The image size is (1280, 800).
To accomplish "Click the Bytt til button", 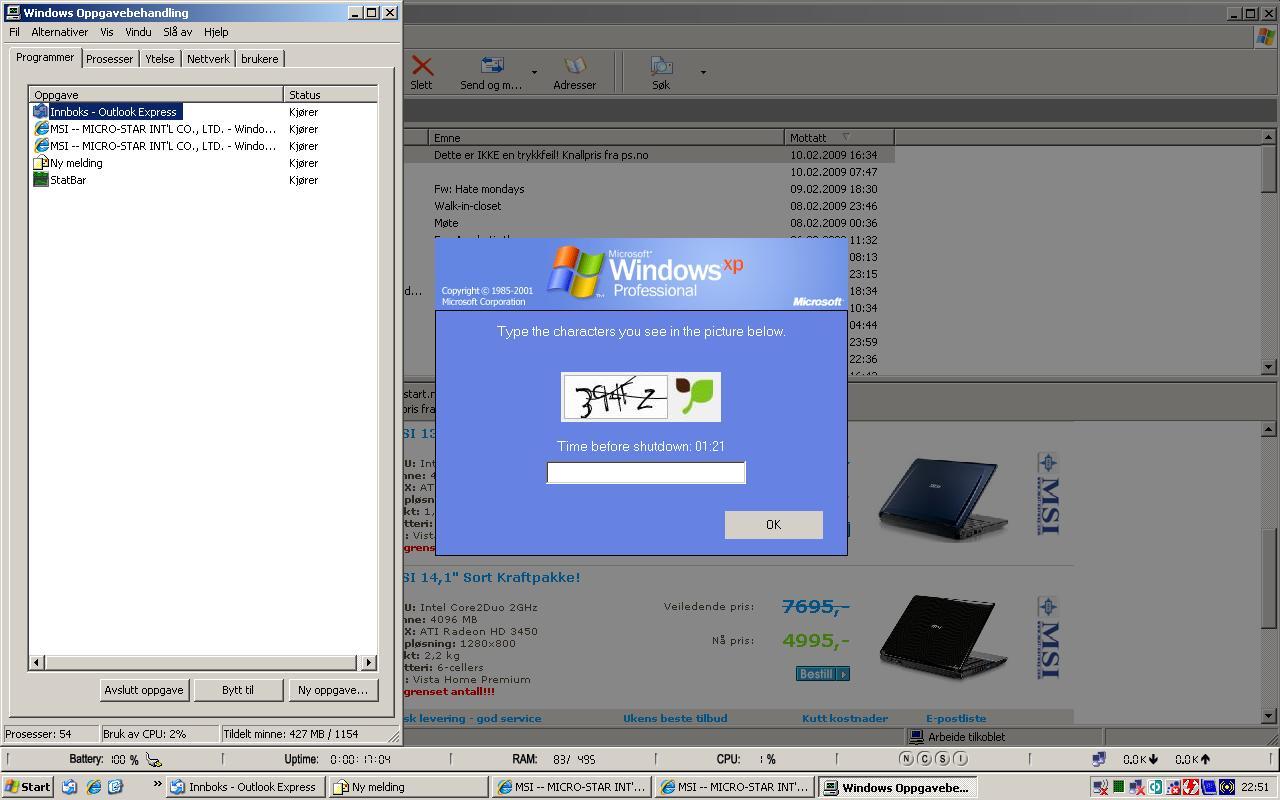I will (238, 690).
